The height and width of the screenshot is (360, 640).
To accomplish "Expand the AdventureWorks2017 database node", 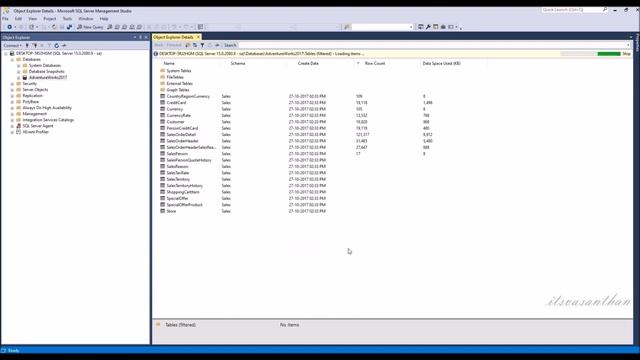I will pos(18,78).
